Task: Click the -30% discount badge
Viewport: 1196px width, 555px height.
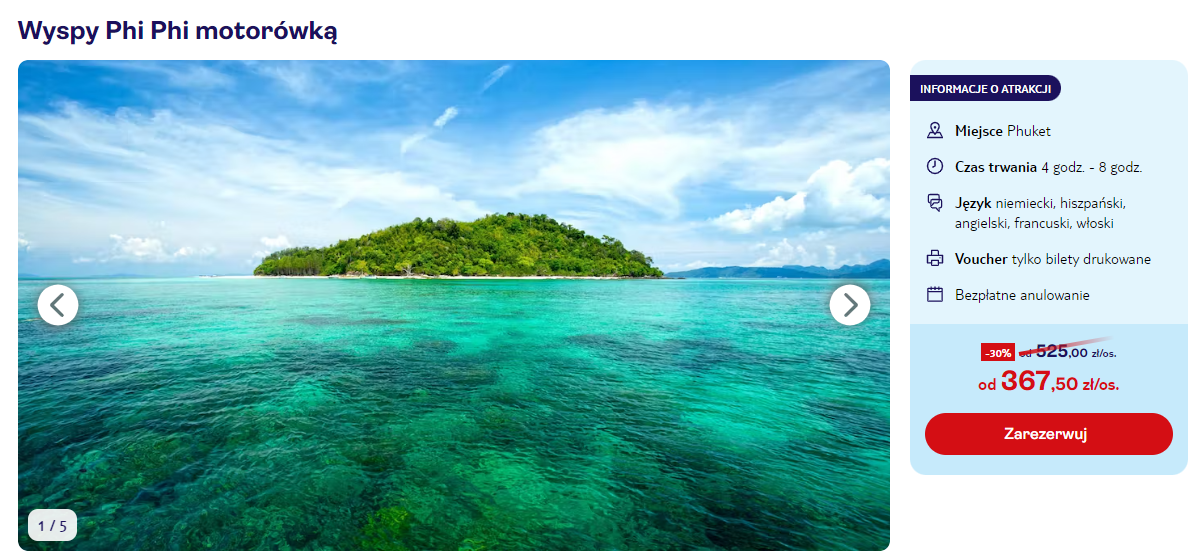Action: (x=998, y=353)
